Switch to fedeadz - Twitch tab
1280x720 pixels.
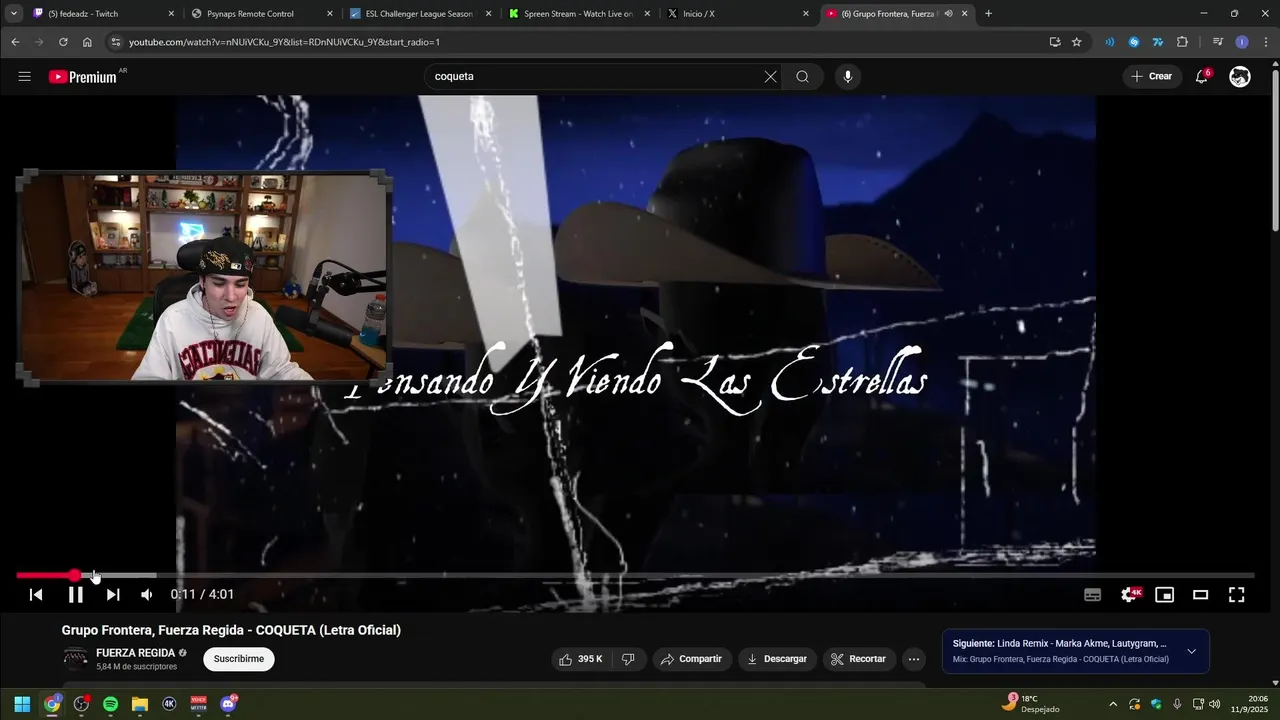104,14
